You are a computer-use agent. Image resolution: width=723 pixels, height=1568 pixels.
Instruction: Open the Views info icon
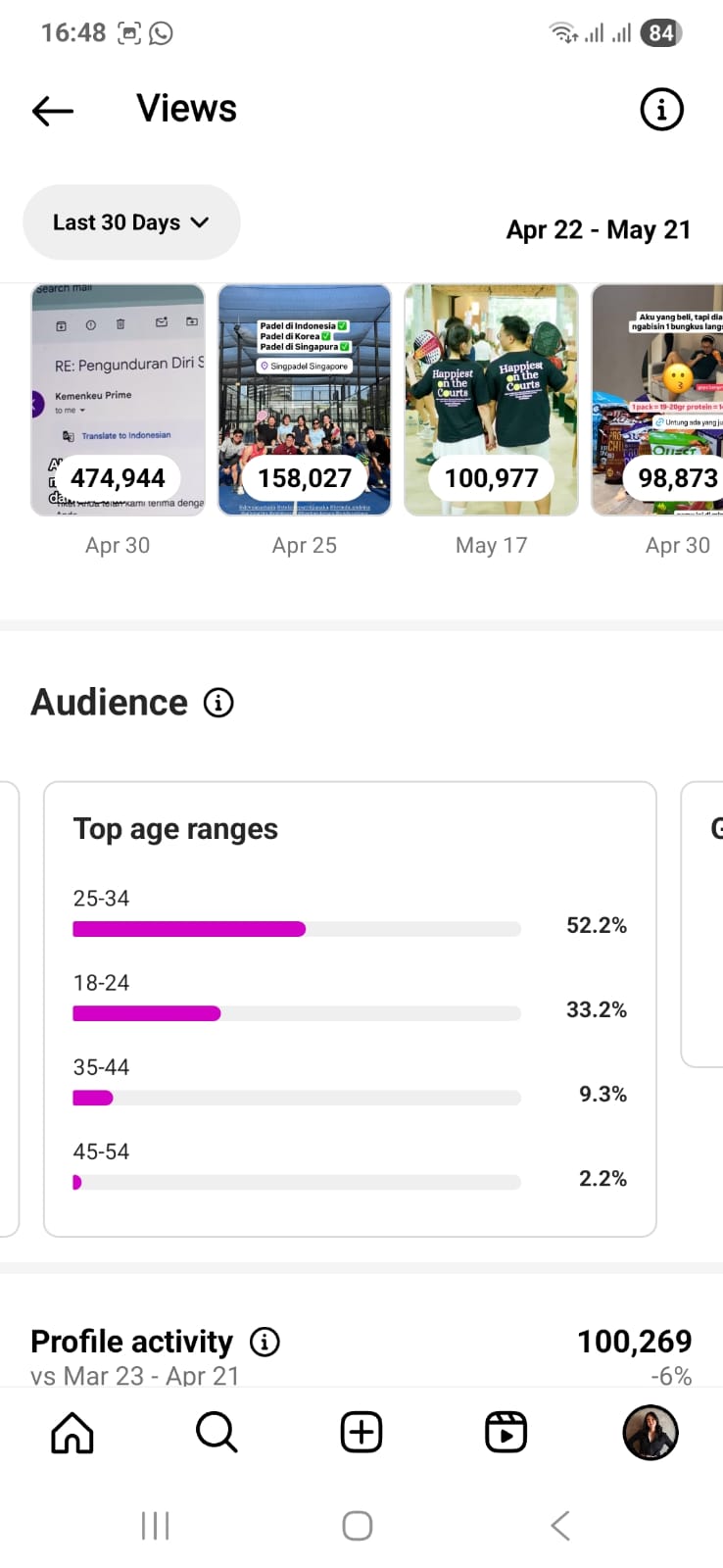pyautogui.click(x=661, y=110)
